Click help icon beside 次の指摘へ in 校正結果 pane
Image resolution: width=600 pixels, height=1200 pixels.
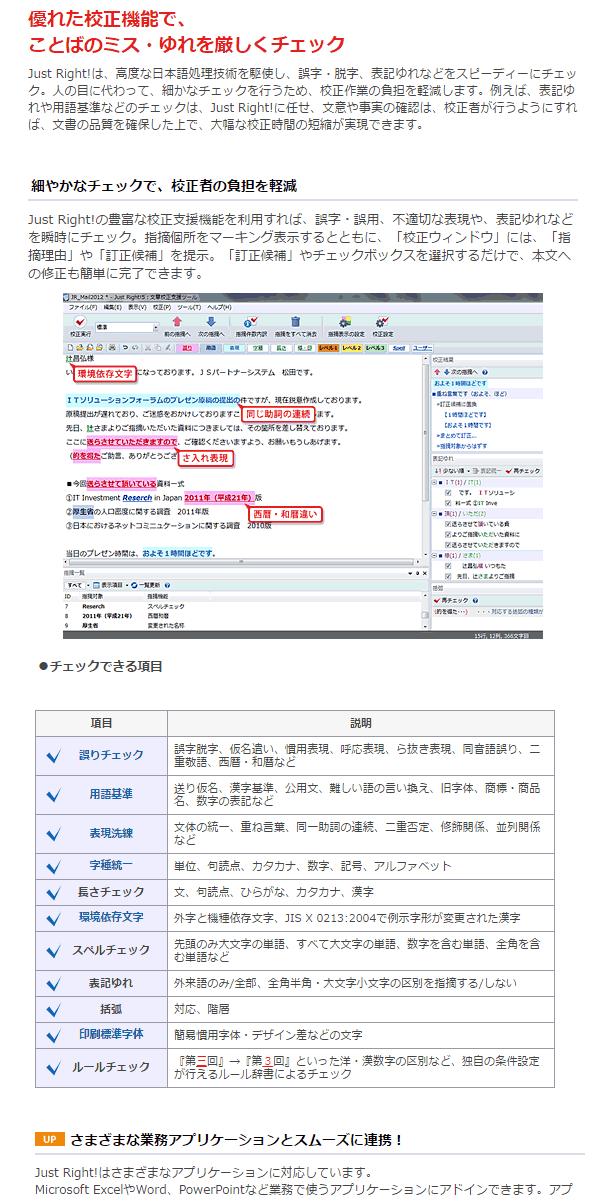coord(485,372)
